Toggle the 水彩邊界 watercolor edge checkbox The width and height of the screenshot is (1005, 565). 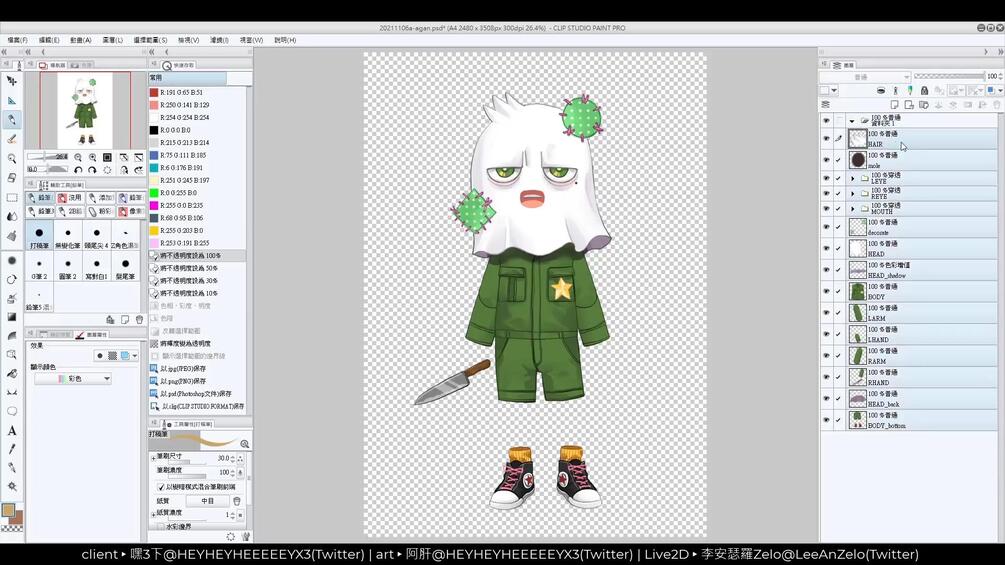(x=161, y=527)
